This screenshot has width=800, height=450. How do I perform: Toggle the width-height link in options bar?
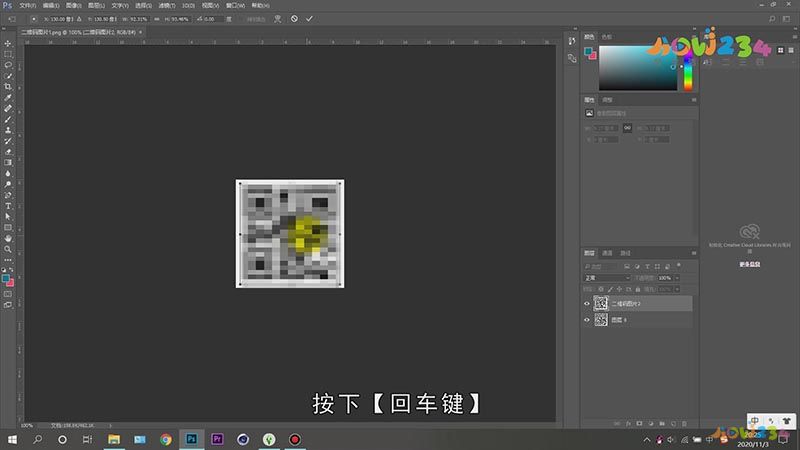click(157, 19)
